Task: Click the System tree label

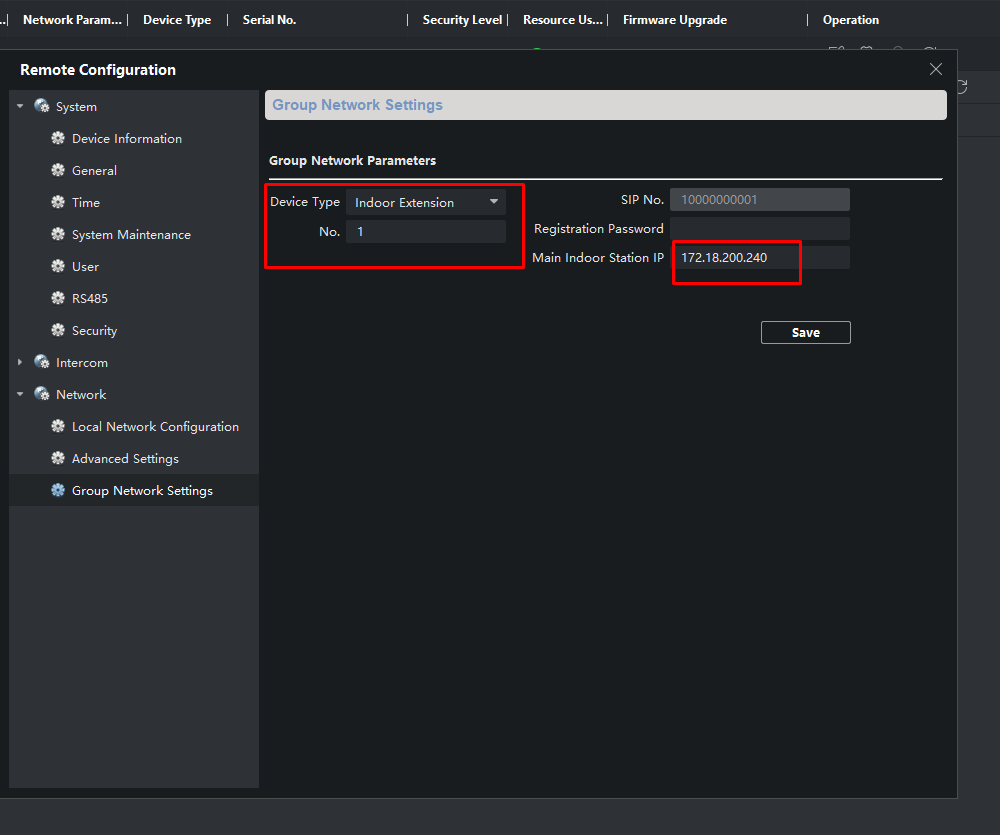Action: click(x=77, y=107)
